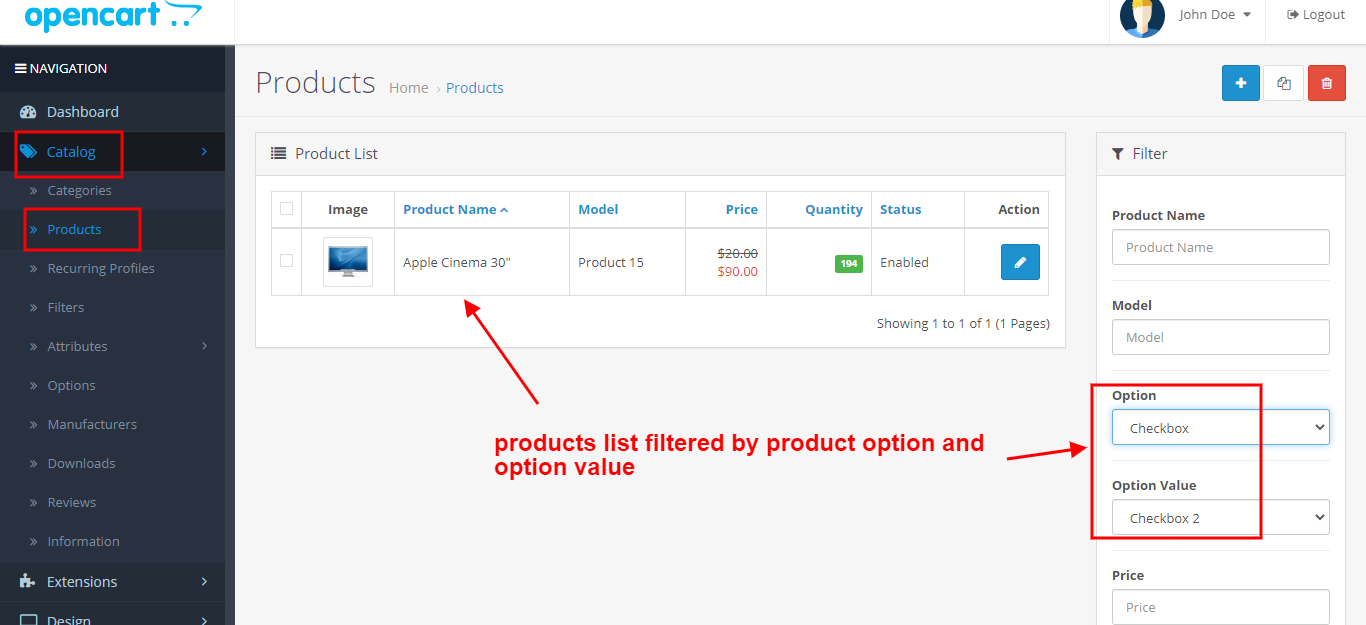Open the Option Value dropdown showing Checkbox 2
The width and height of the screenshot is (1366, 625).
(x=1220, y=517)
